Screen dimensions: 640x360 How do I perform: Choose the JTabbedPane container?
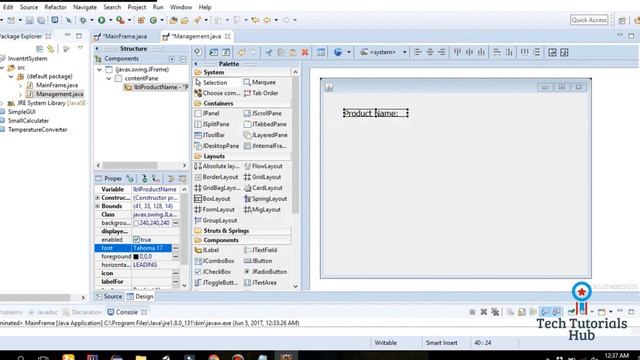click(x=265, y=124)
